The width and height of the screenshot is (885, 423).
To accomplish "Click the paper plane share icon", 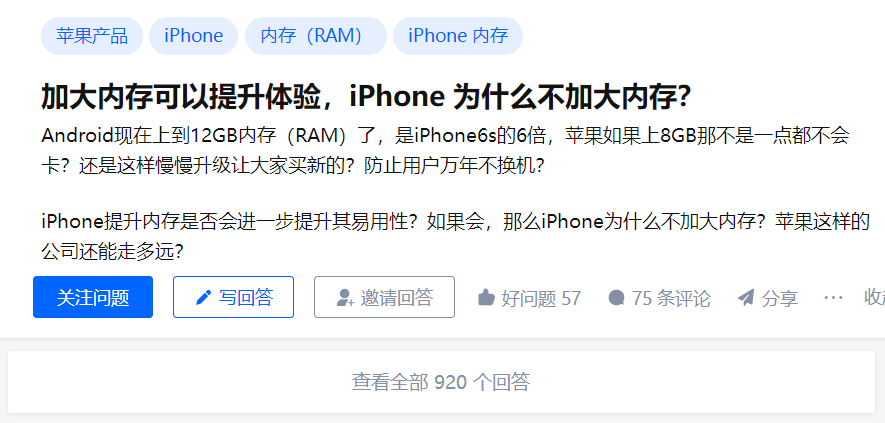I will click(746, 297).
